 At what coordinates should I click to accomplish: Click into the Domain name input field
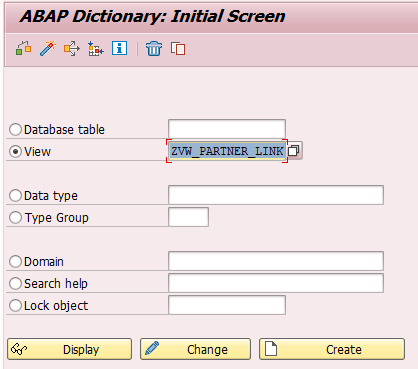[x=276, y=261]
